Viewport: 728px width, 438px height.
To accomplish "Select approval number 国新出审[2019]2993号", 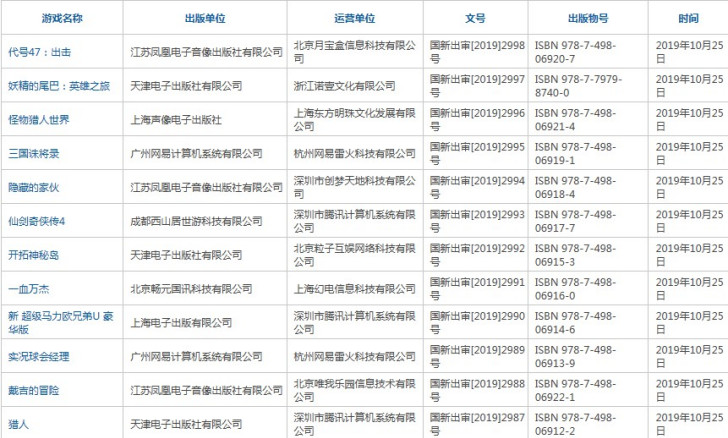I will (477, 222).
